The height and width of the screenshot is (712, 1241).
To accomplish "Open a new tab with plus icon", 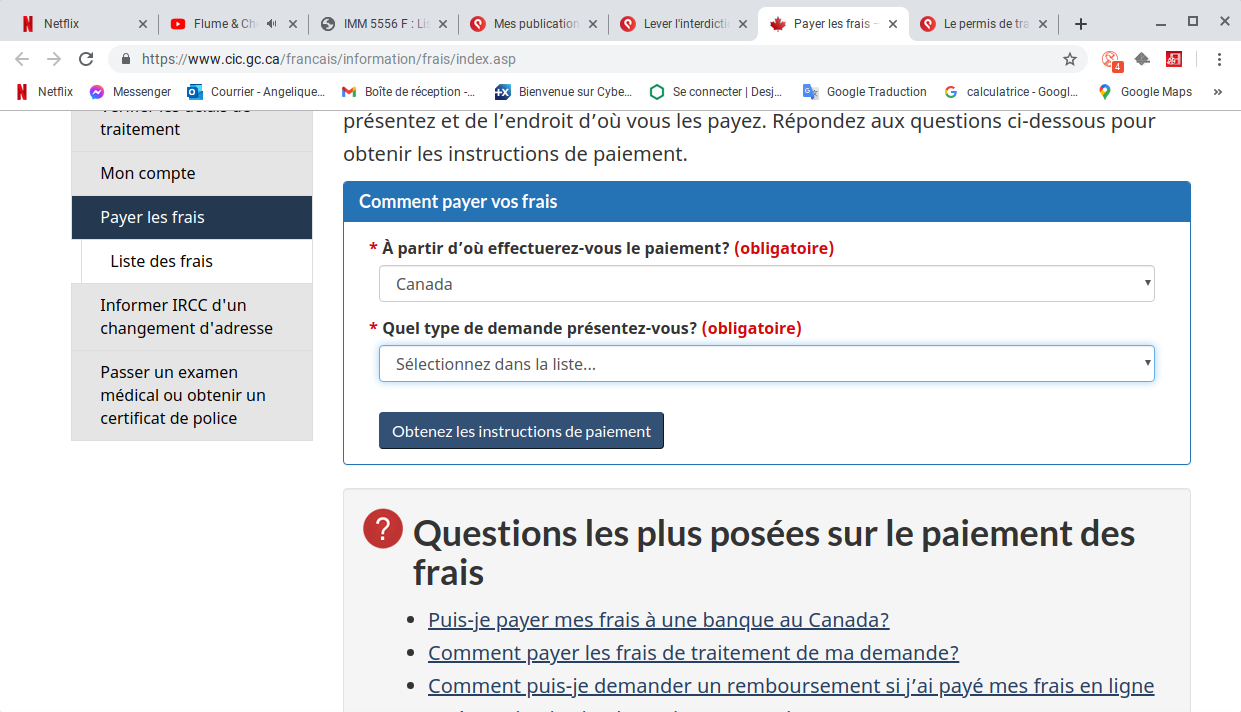I will pyautogui.click(x=1080, y=24).
